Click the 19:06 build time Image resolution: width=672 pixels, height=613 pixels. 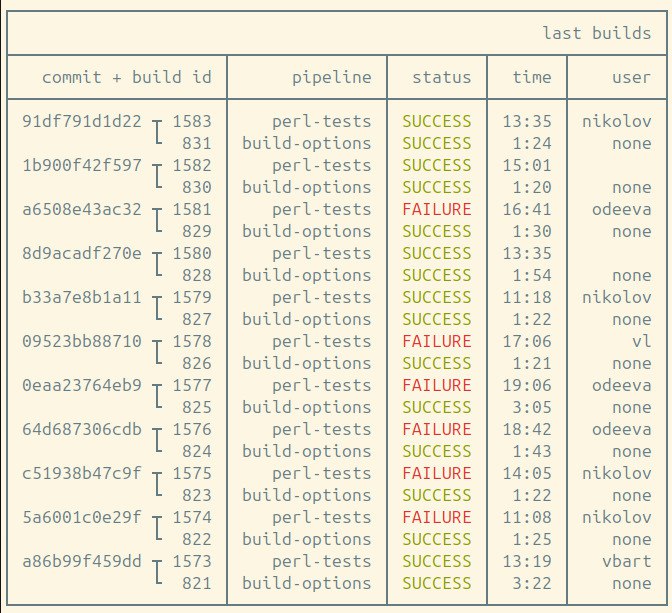(527, 385)
